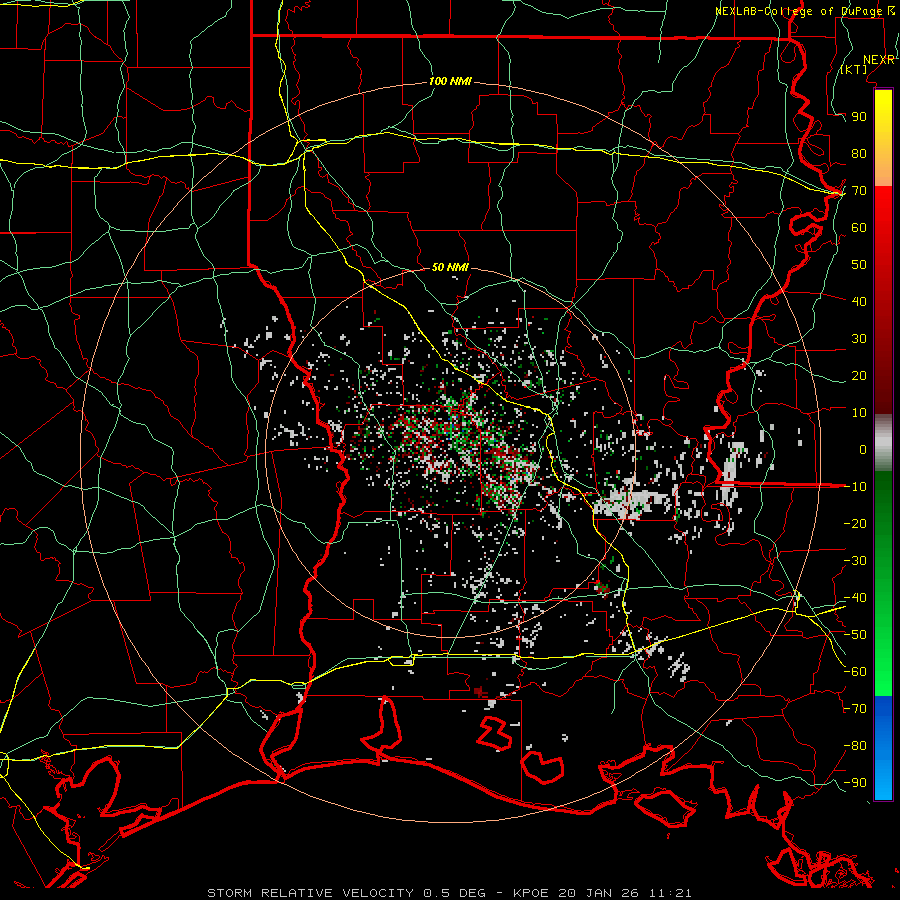This screenshot has height=900, width=900.
Task: Click the (KT) units label above color scale
Action: click(853, 69)
